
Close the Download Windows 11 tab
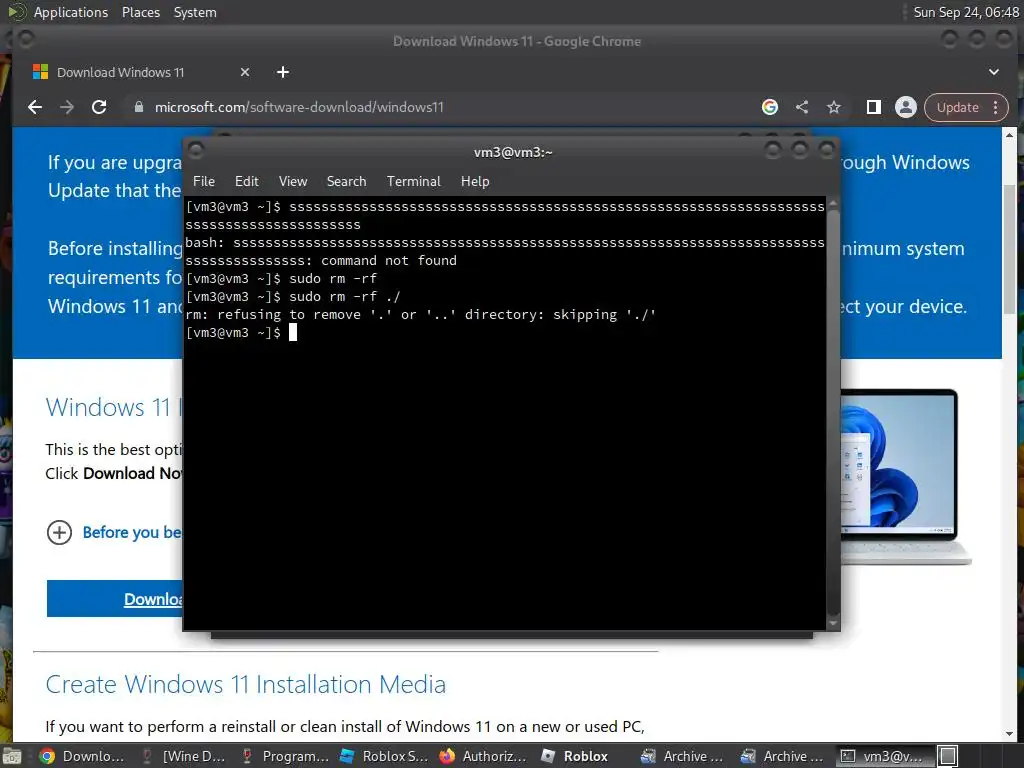click(x=245, y=72)
